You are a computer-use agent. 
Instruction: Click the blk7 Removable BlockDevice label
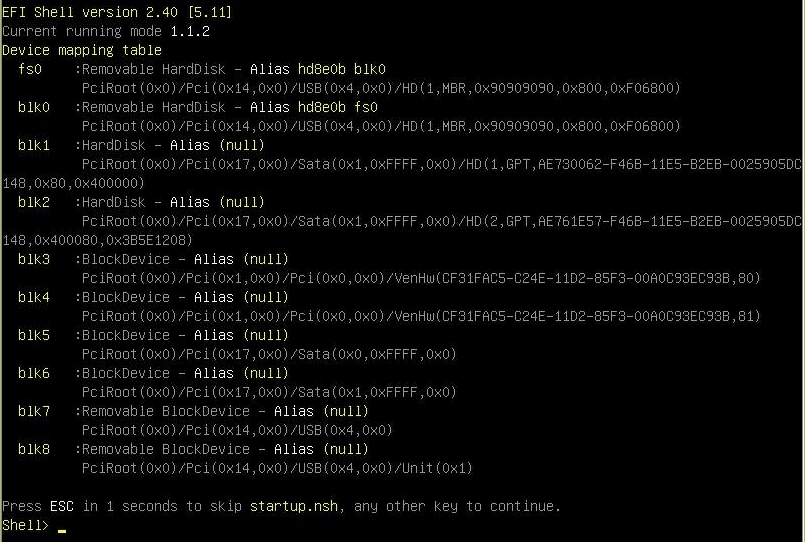(x=34, y=411)
